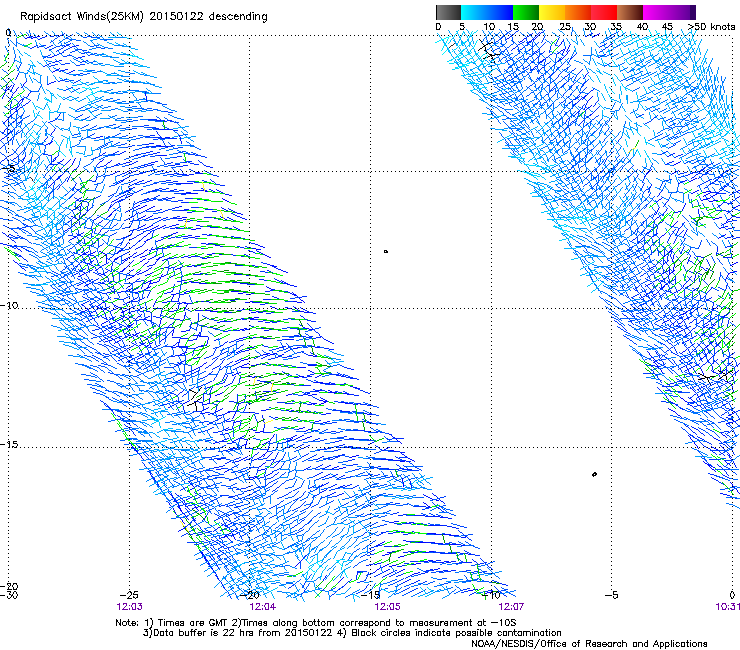Click the red 30-35 knots legend color
Viewport: 740px width, 650px height.
pyautogui.click(x=604, y=12)
